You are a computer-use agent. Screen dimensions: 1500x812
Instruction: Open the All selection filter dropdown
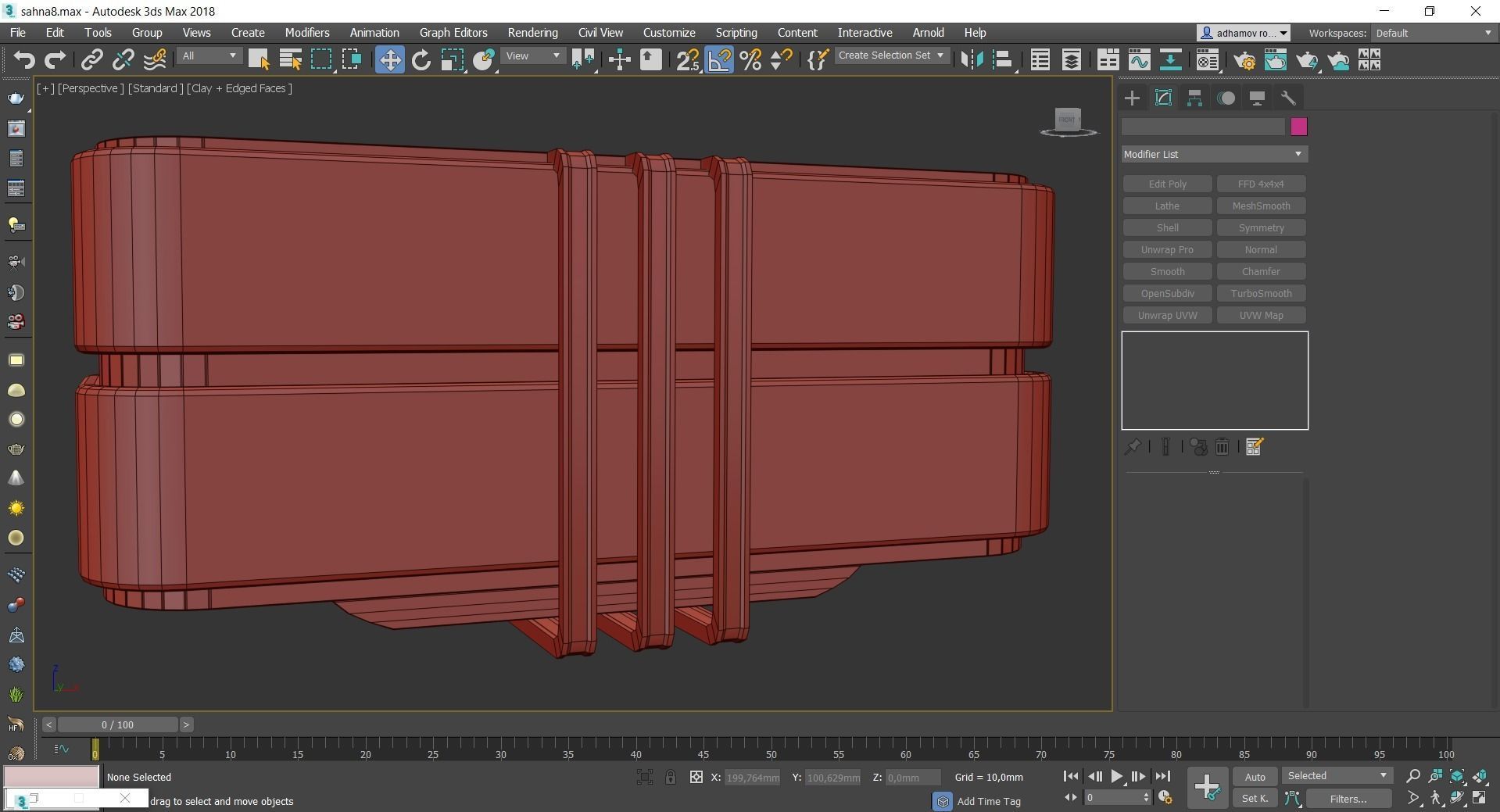[x=209, y=56]
